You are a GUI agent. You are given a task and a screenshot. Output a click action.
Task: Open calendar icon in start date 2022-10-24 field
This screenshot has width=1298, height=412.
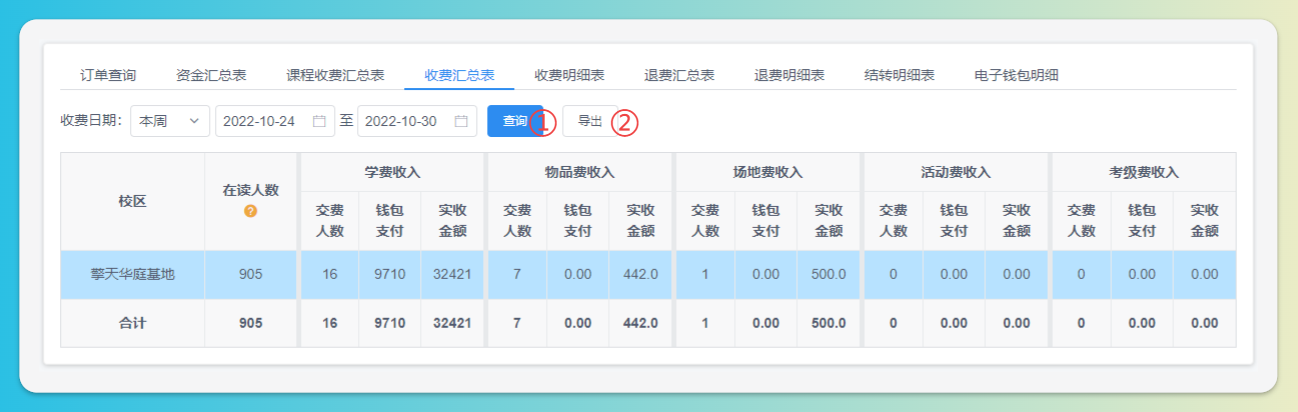(x=319, y=121)
